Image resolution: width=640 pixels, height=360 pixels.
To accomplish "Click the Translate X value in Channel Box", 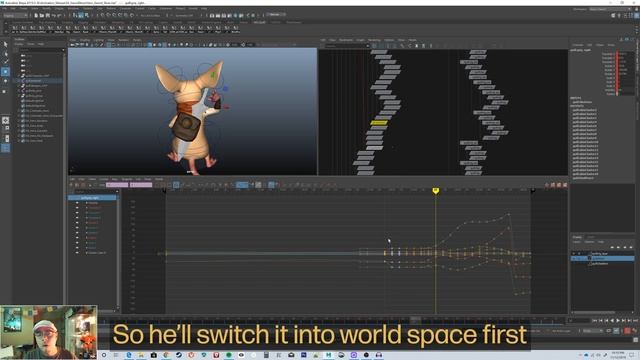I will (x=625, y=53).
